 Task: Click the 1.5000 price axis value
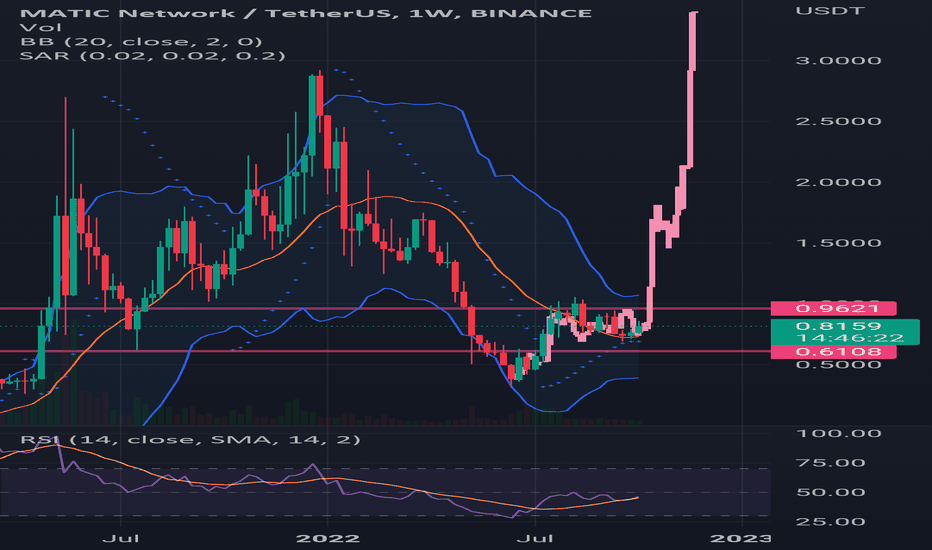838,243
